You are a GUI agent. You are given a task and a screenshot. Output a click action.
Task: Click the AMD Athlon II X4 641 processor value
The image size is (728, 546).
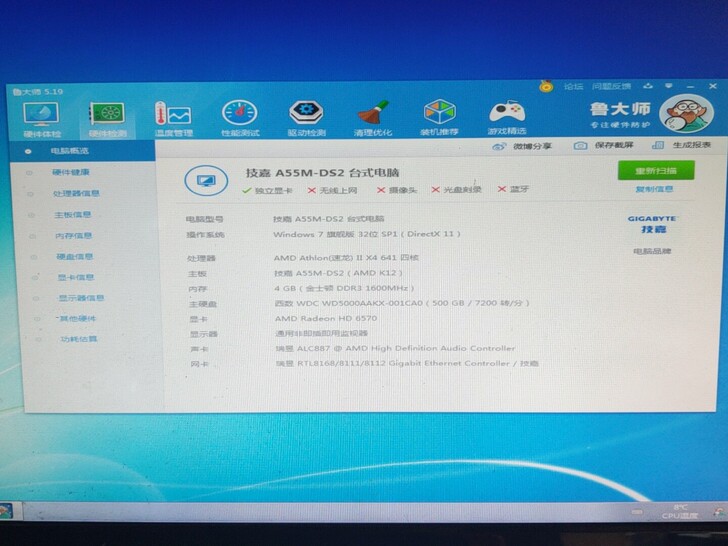pyautogui.click(x=346, y=257)
